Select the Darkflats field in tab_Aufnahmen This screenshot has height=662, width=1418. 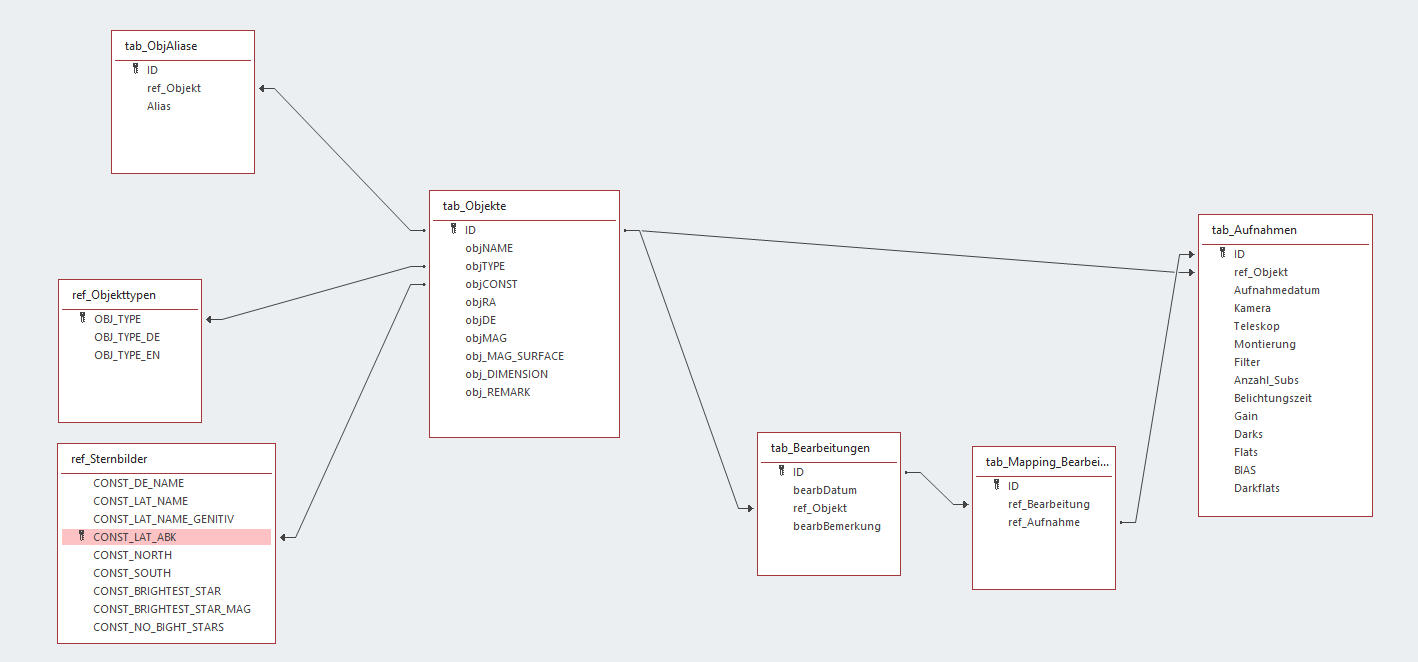(x=1257, y=488)
